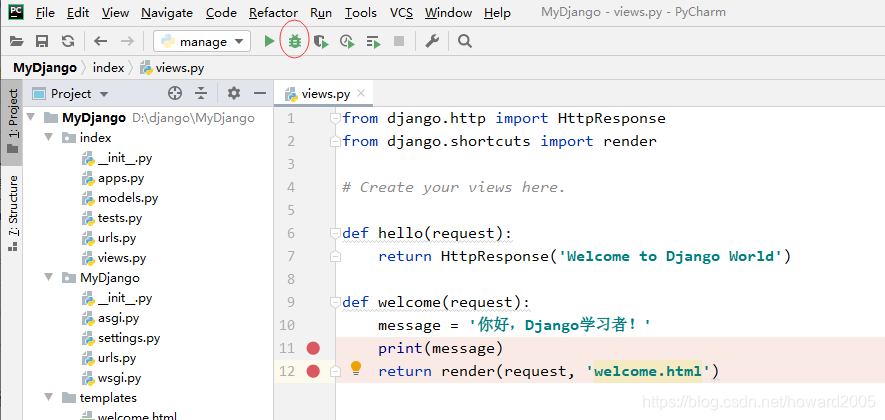Screen dimensions: 885x420
Task: Select the views.py editor tab
Action: [x=325, y=94]
